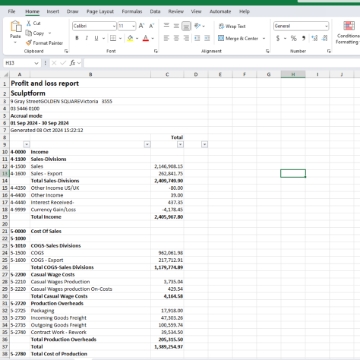Click the Middle Align icon
The image size is (360, 360).
pyautogui.click(x=176, y=26)
